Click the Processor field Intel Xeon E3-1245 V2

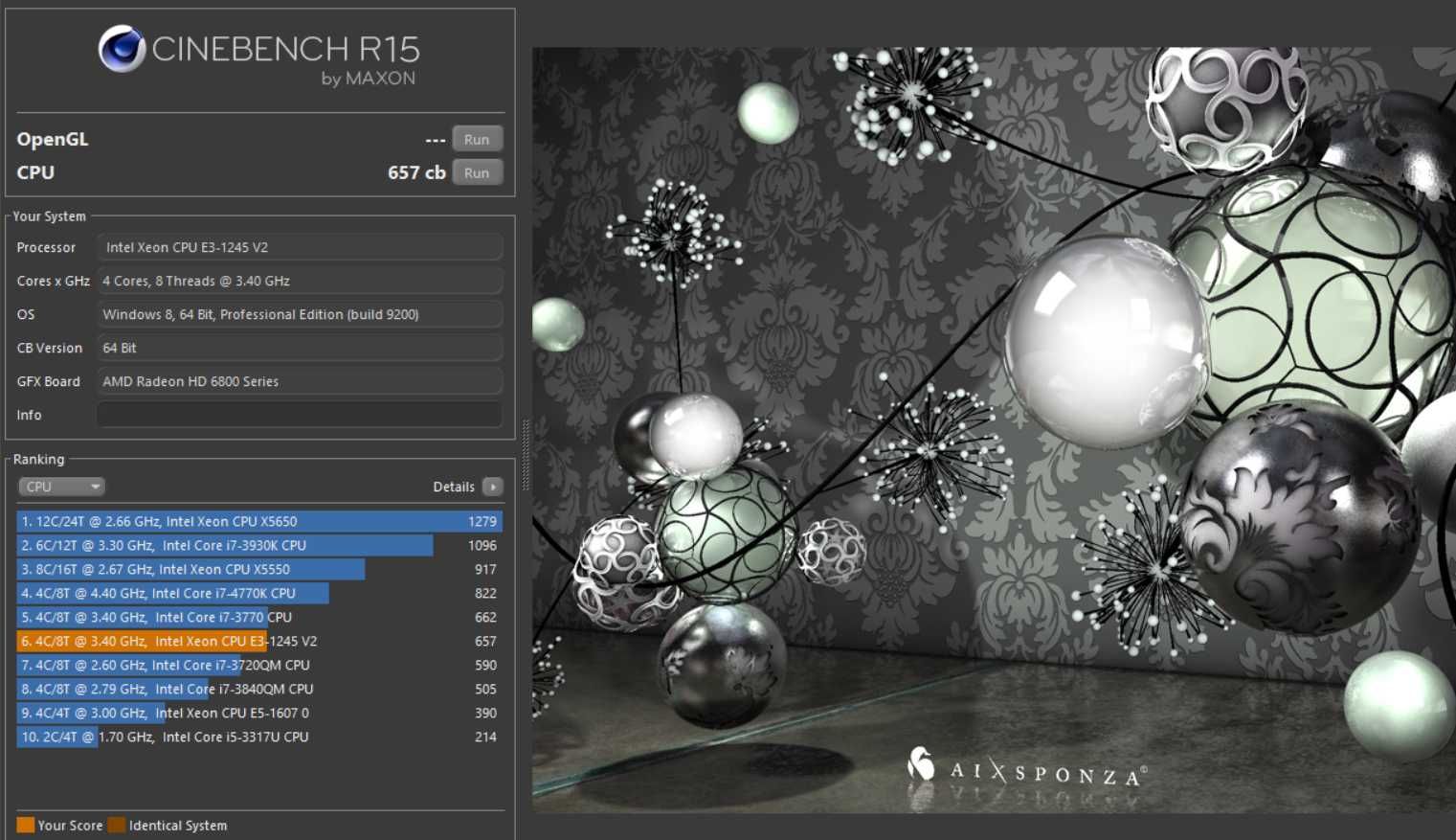[300, 247]
